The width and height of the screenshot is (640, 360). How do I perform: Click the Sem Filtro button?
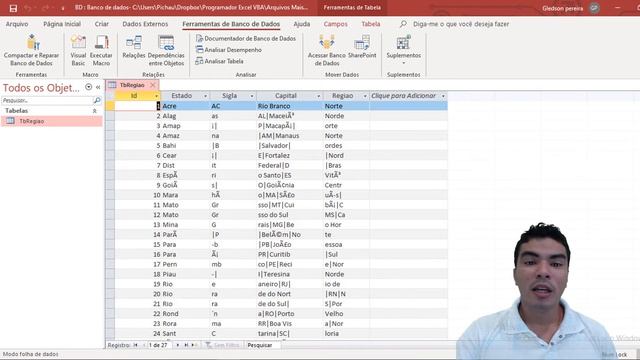(x=222, y=345)
